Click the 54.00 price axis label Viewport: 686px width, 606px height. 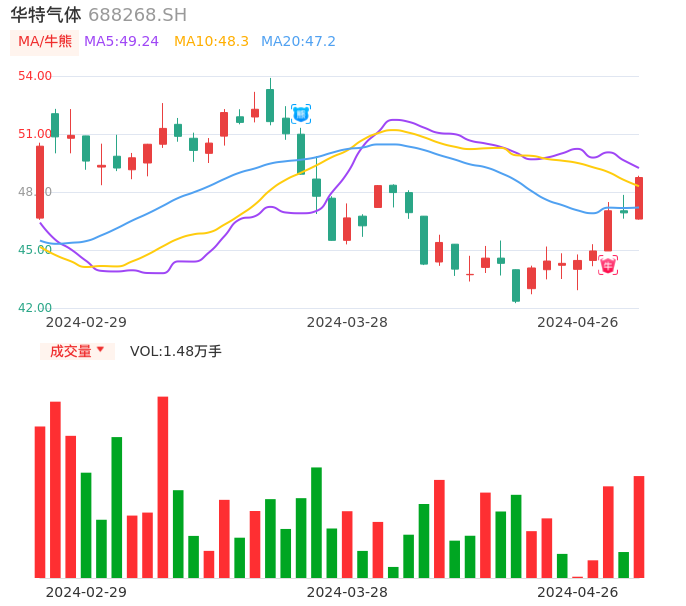pos(35,76)
